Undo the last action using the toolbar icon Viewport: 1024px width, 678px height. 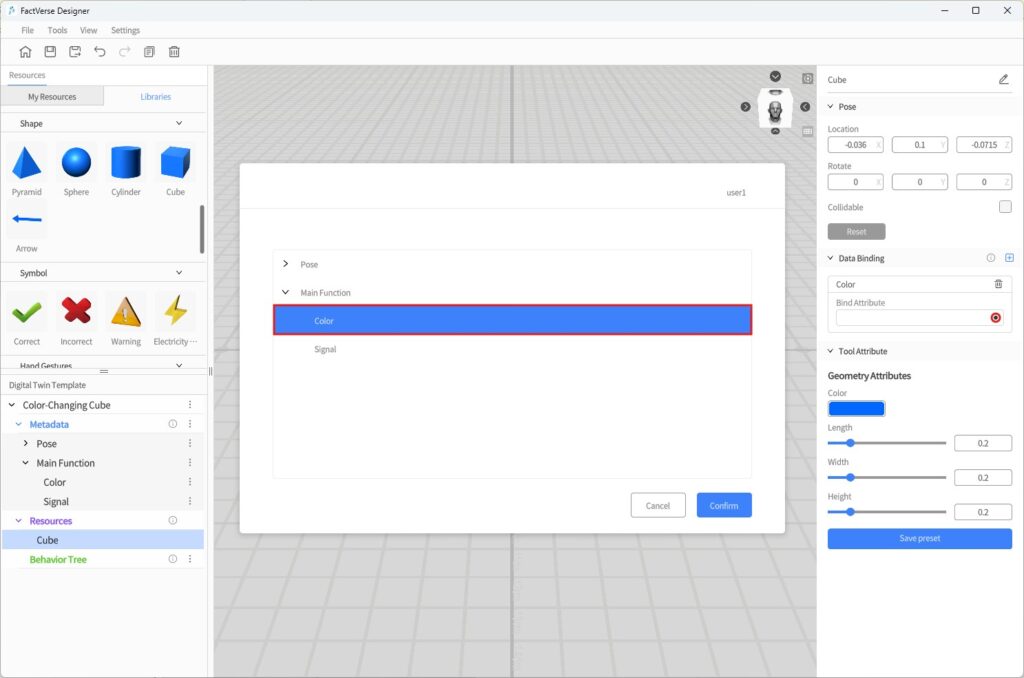coord(100,51)
